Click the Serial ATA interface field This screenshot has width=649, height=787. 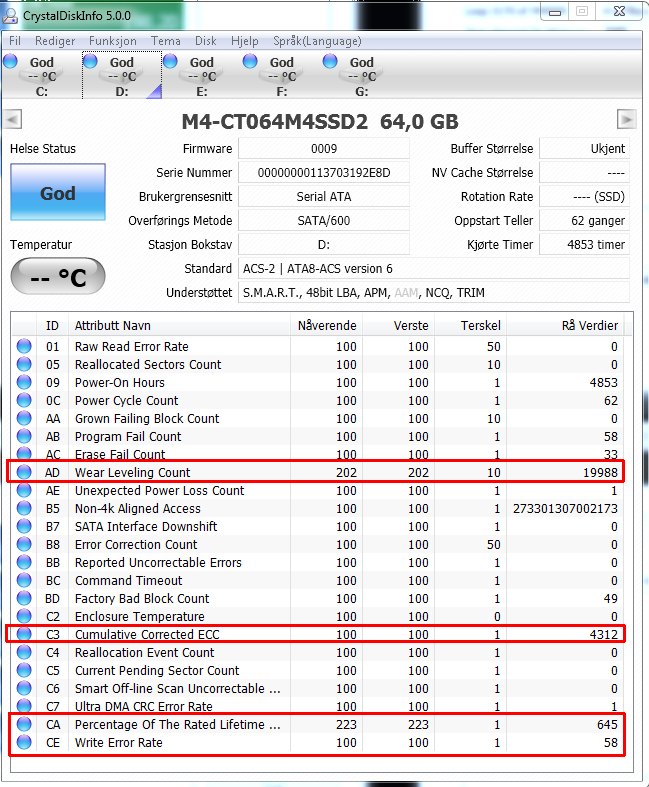(324, 197)
